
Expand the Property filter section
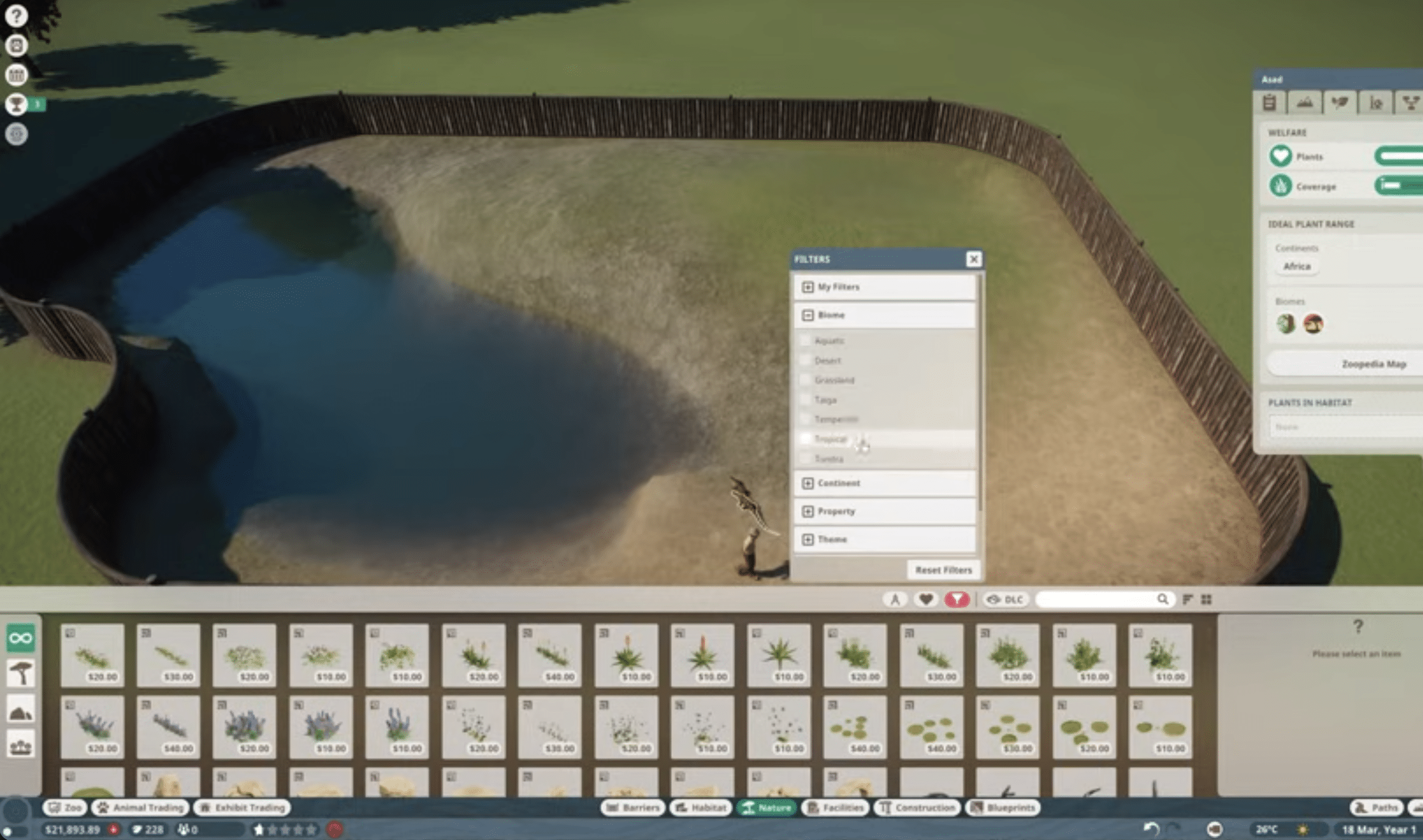click(x=884, y=511)
